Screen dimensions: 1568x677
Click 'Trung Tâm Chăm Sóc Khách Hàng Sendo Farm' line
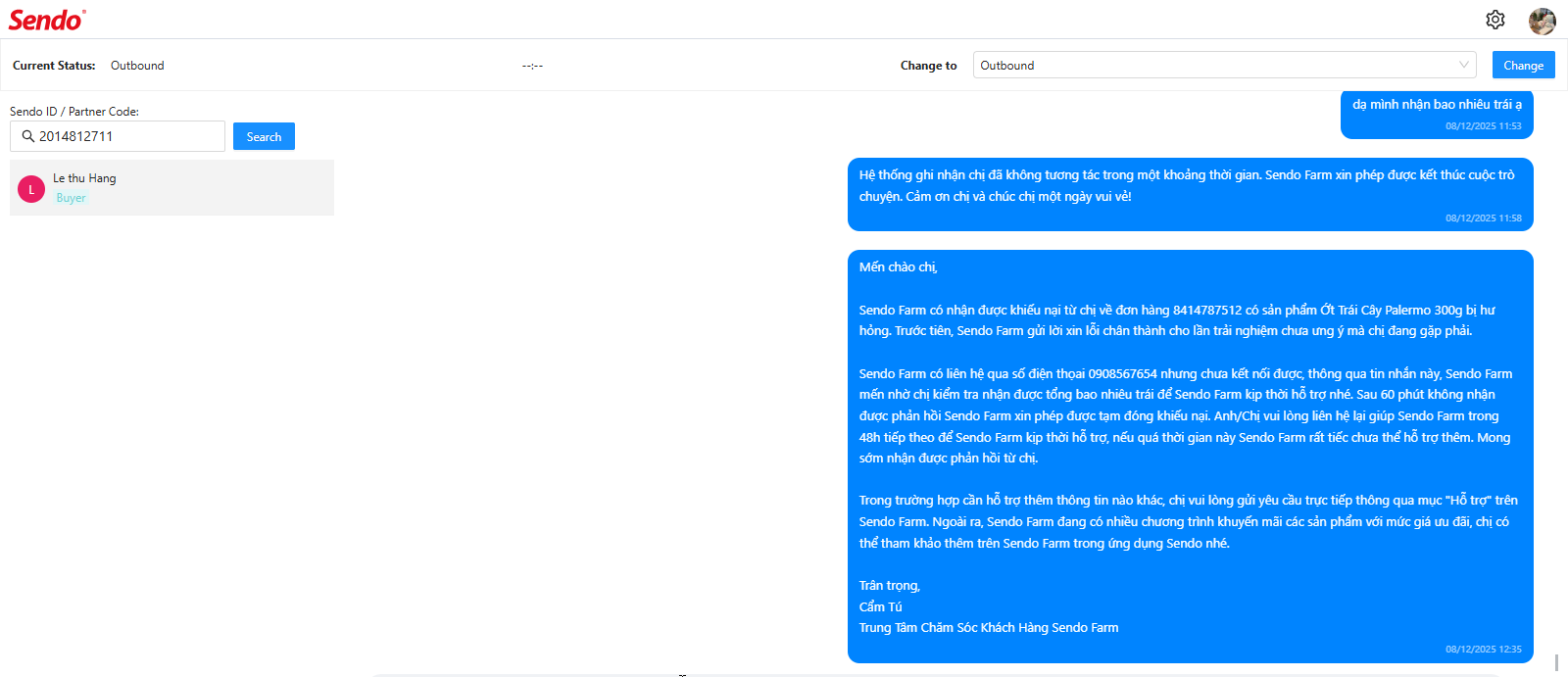(x=988, y=628)
